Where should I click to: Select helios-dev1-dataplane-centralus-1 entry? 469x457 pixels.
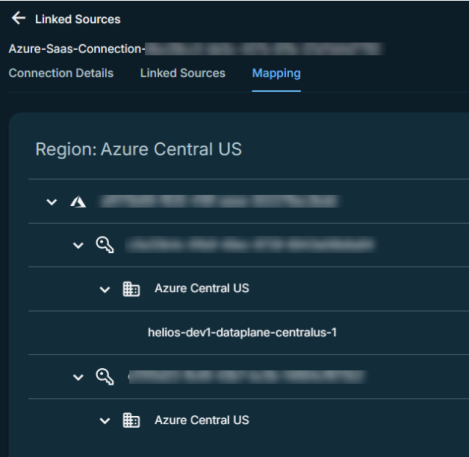(242, 332)
